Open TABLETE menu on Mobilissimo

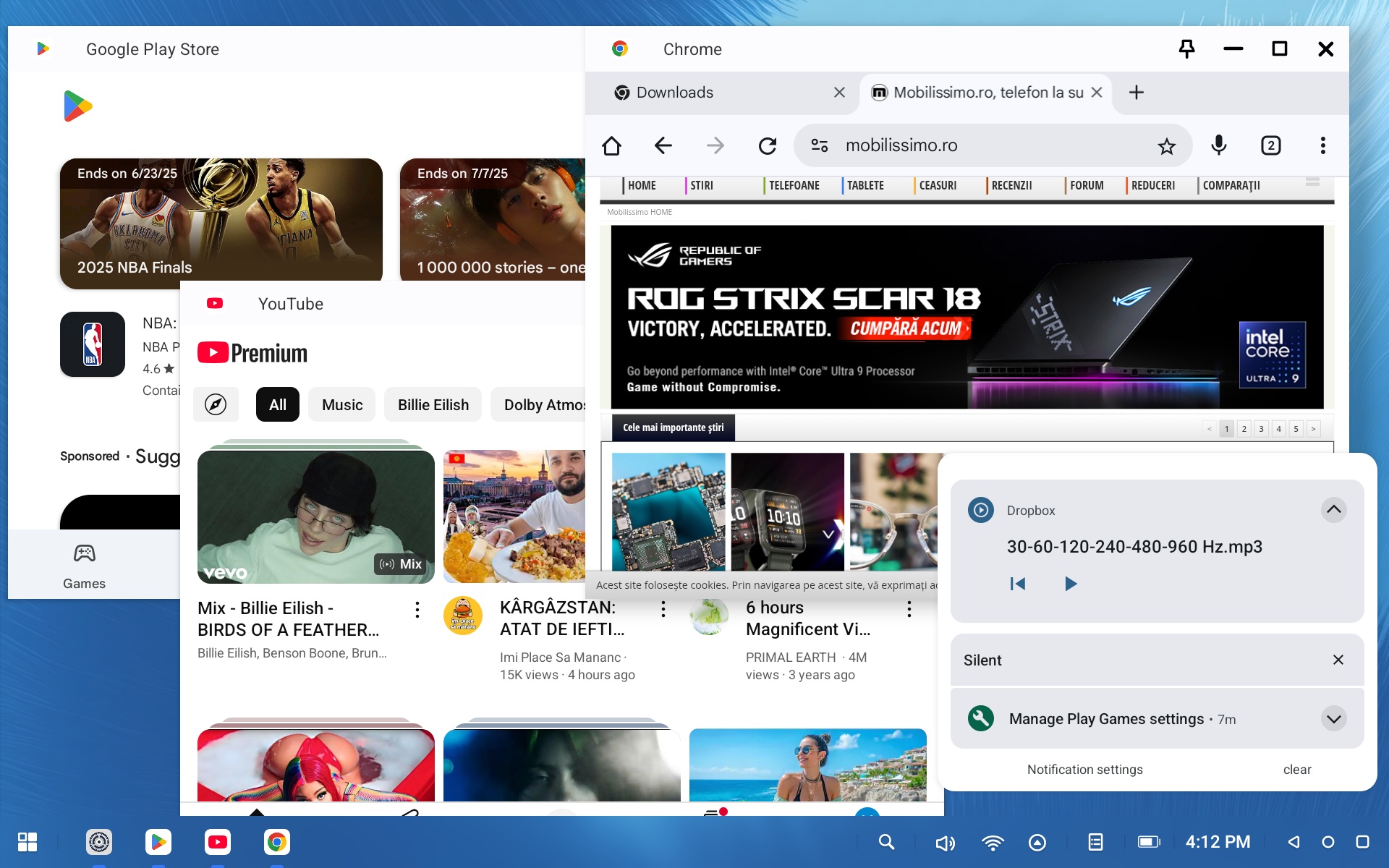point(865,186)
